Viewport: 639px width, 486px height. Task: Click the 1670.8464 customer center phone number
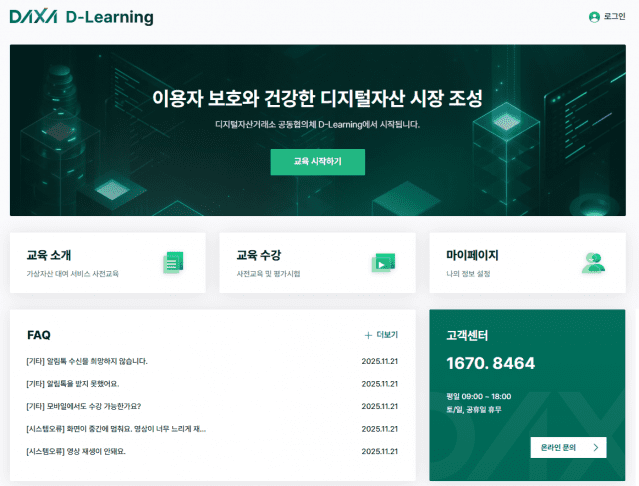[x=490, y=364]
